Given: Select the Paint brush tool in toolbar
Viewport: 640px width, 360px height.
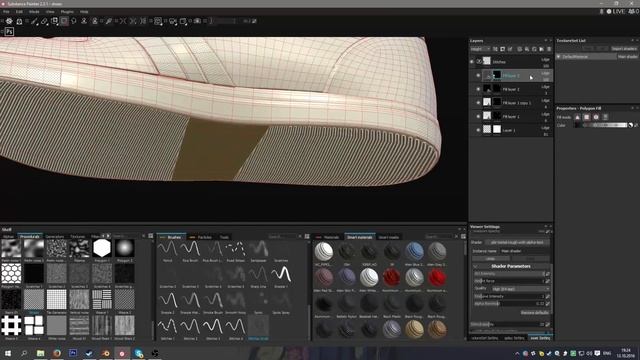Looking at the screenshot, I should 34,21.
